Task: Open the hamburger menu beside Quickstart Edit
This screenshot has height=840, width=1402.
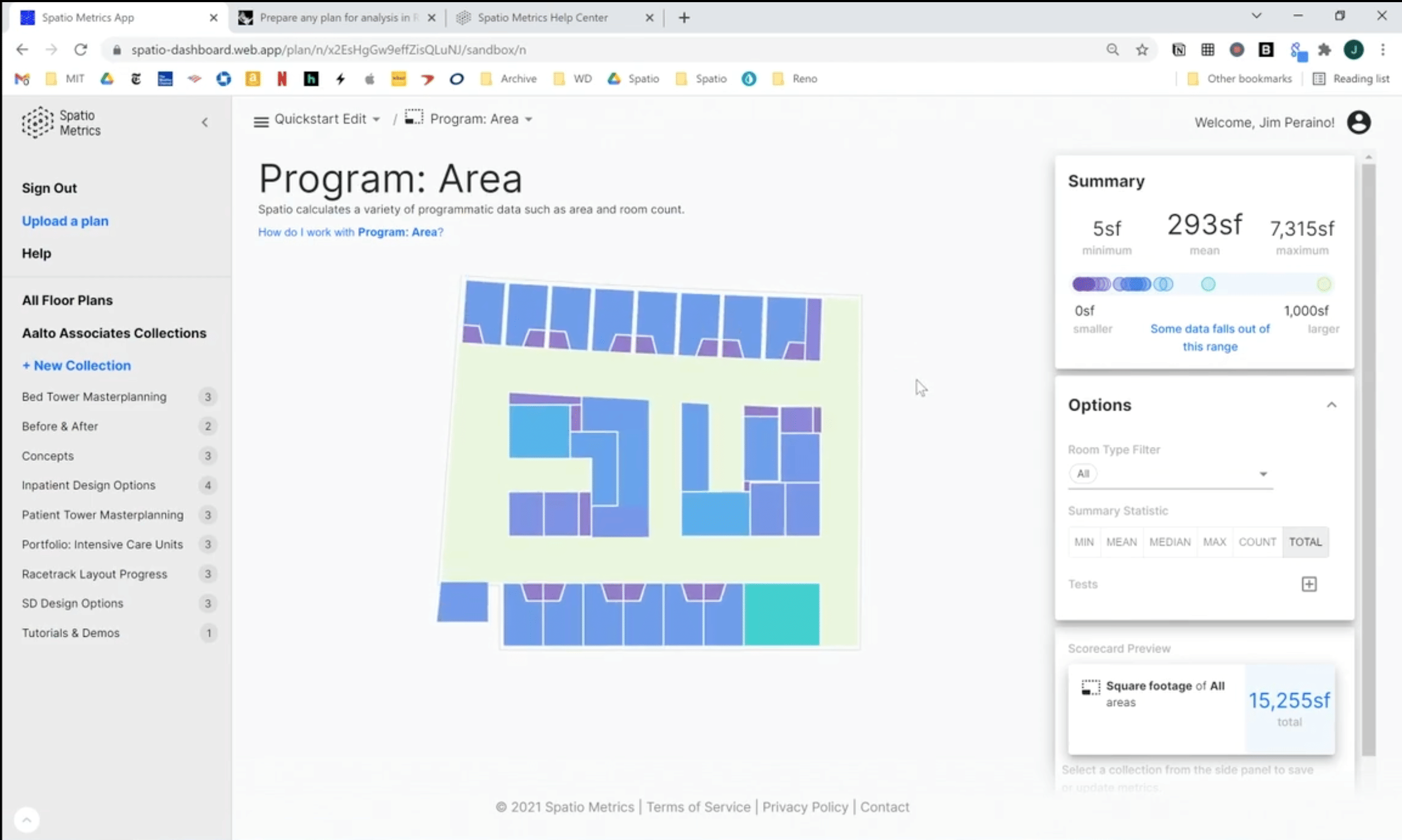Action: (x=261, y=121)
